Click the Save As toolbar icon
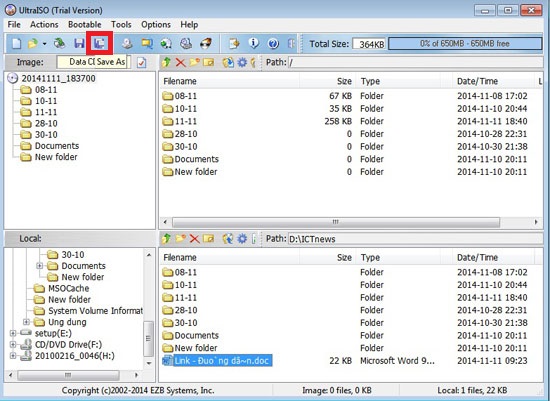 coord(100,44)
